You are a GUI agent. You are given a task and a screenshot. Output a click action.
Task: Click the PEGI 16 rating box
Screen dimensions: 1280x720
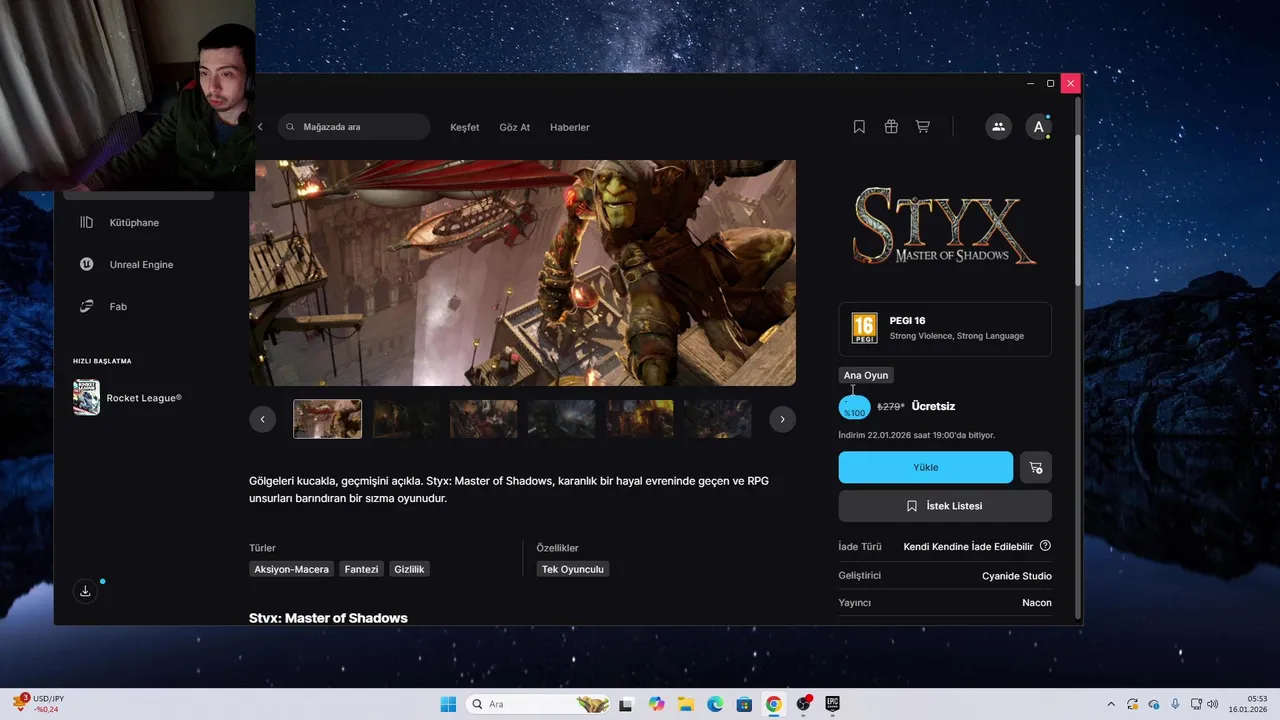click(x=945, y=329)
